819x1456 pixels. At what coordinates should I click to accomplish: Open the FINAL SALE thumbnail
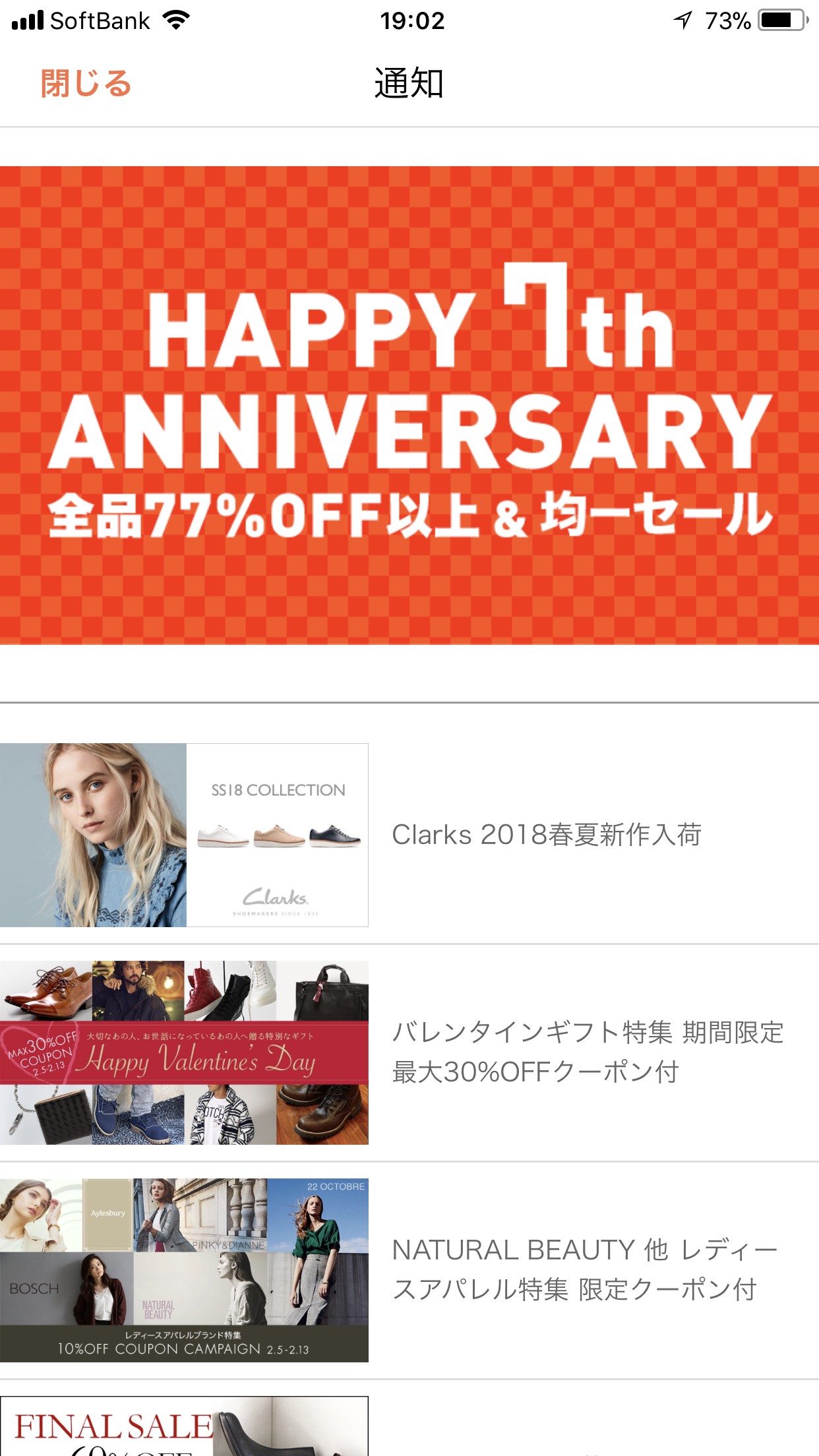184,1426
